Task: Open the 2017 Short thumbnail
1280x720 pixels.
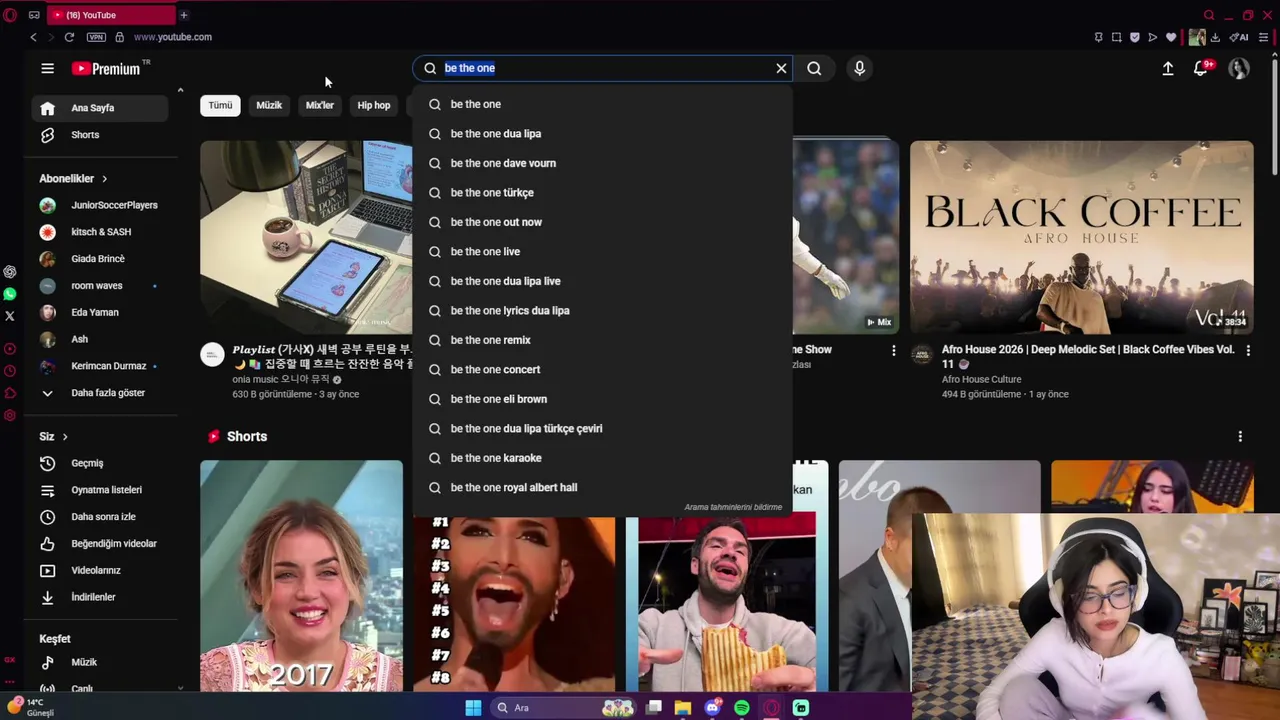Action: (x=301, y=576)
